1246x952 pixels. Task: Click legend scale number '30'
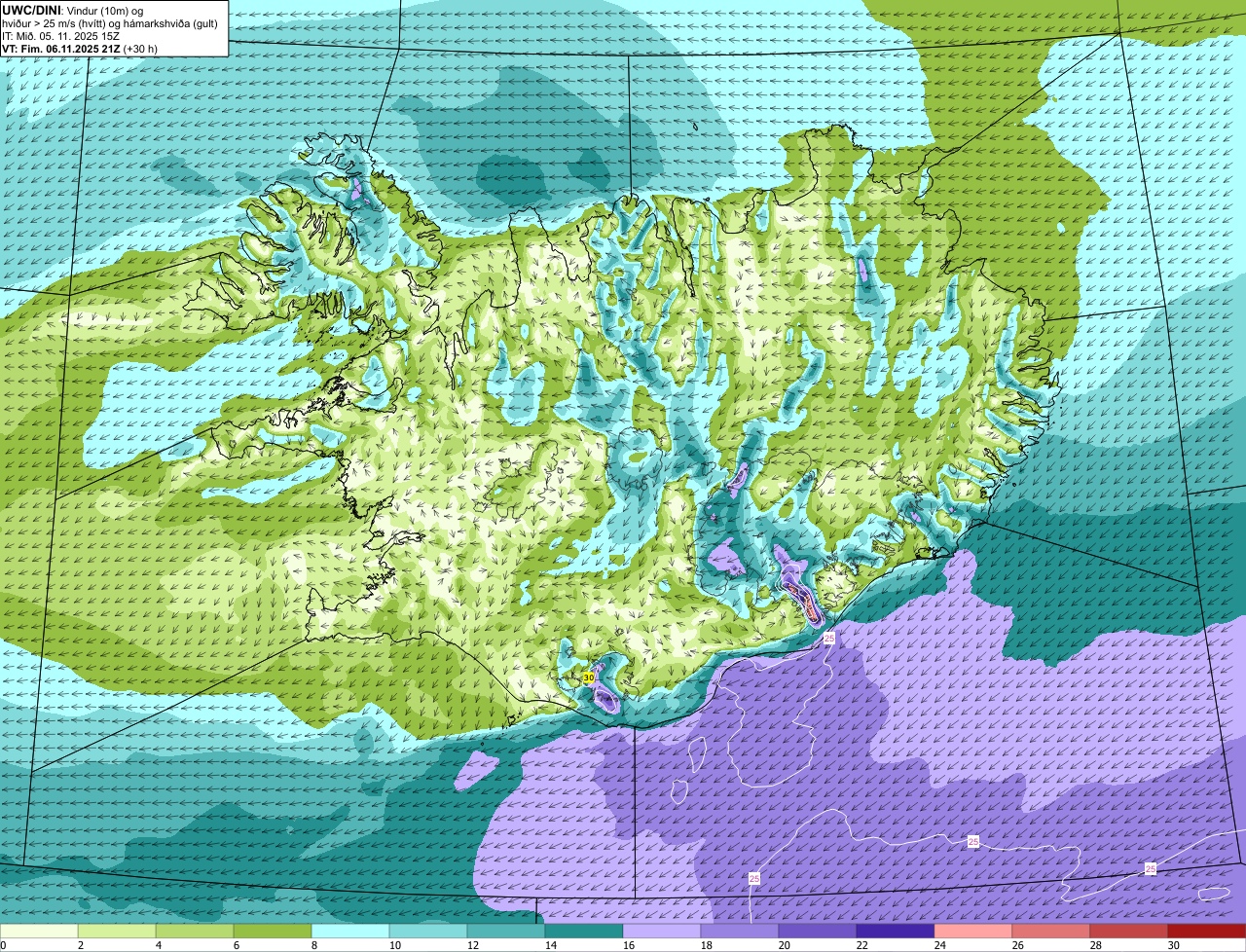(1173, 945)
